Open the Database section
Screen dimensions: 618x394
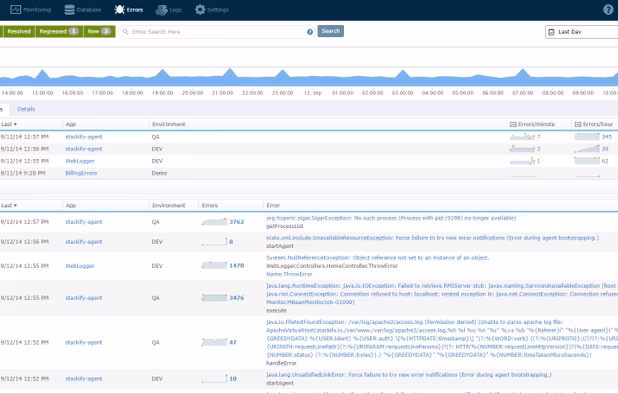point(83,10)
